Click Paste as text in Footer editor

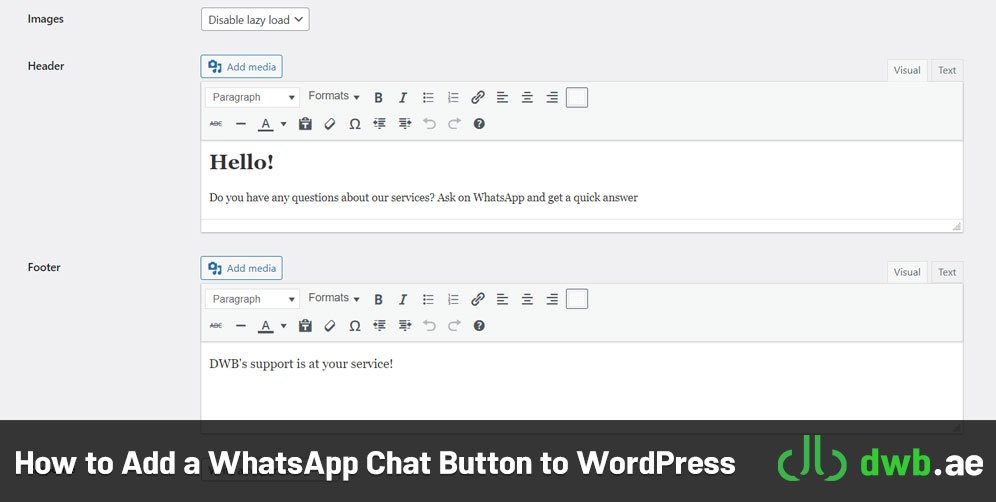[306, 325]
